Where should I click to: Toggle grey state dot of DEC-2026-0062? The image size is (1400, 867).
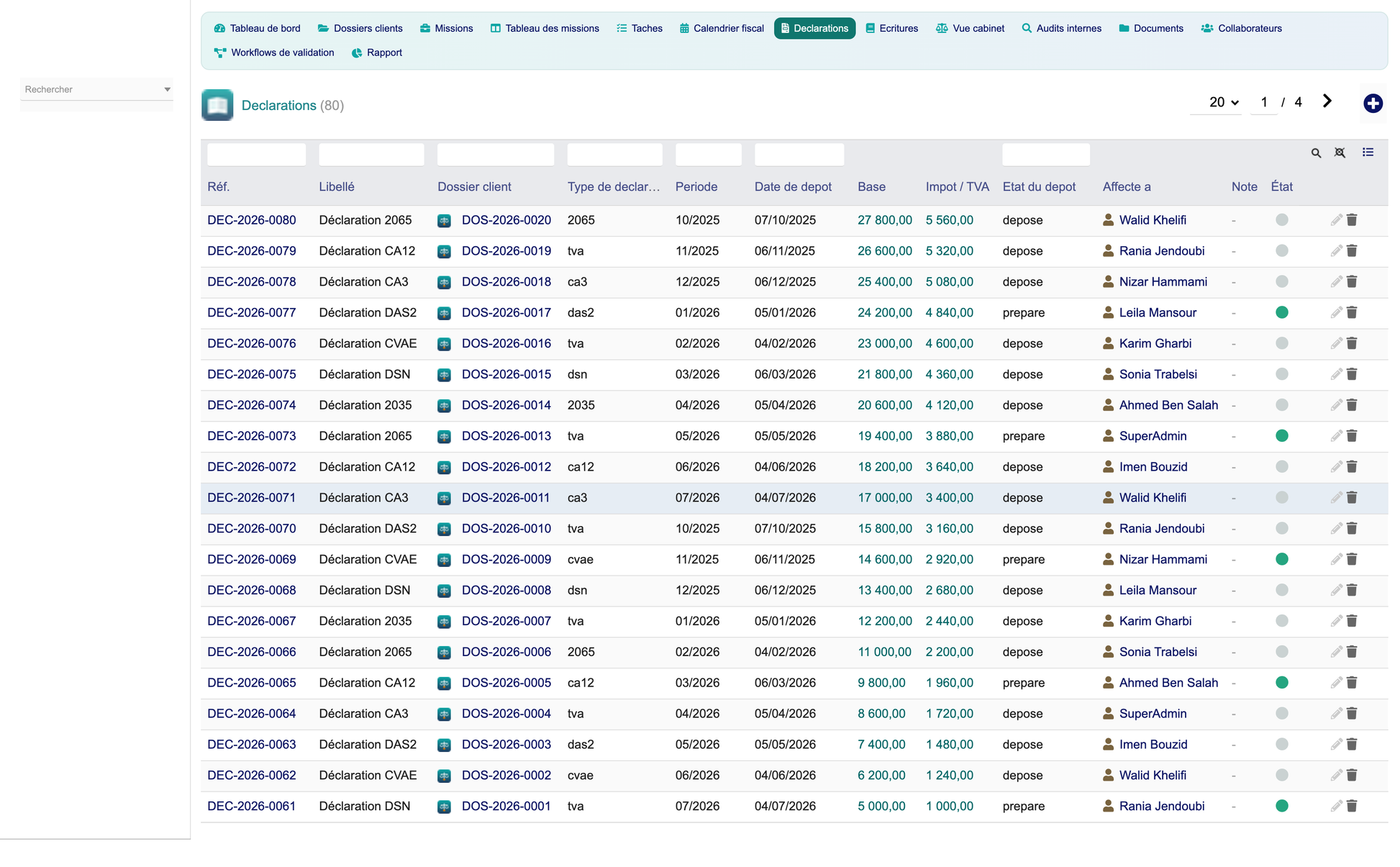[1282, 775]
